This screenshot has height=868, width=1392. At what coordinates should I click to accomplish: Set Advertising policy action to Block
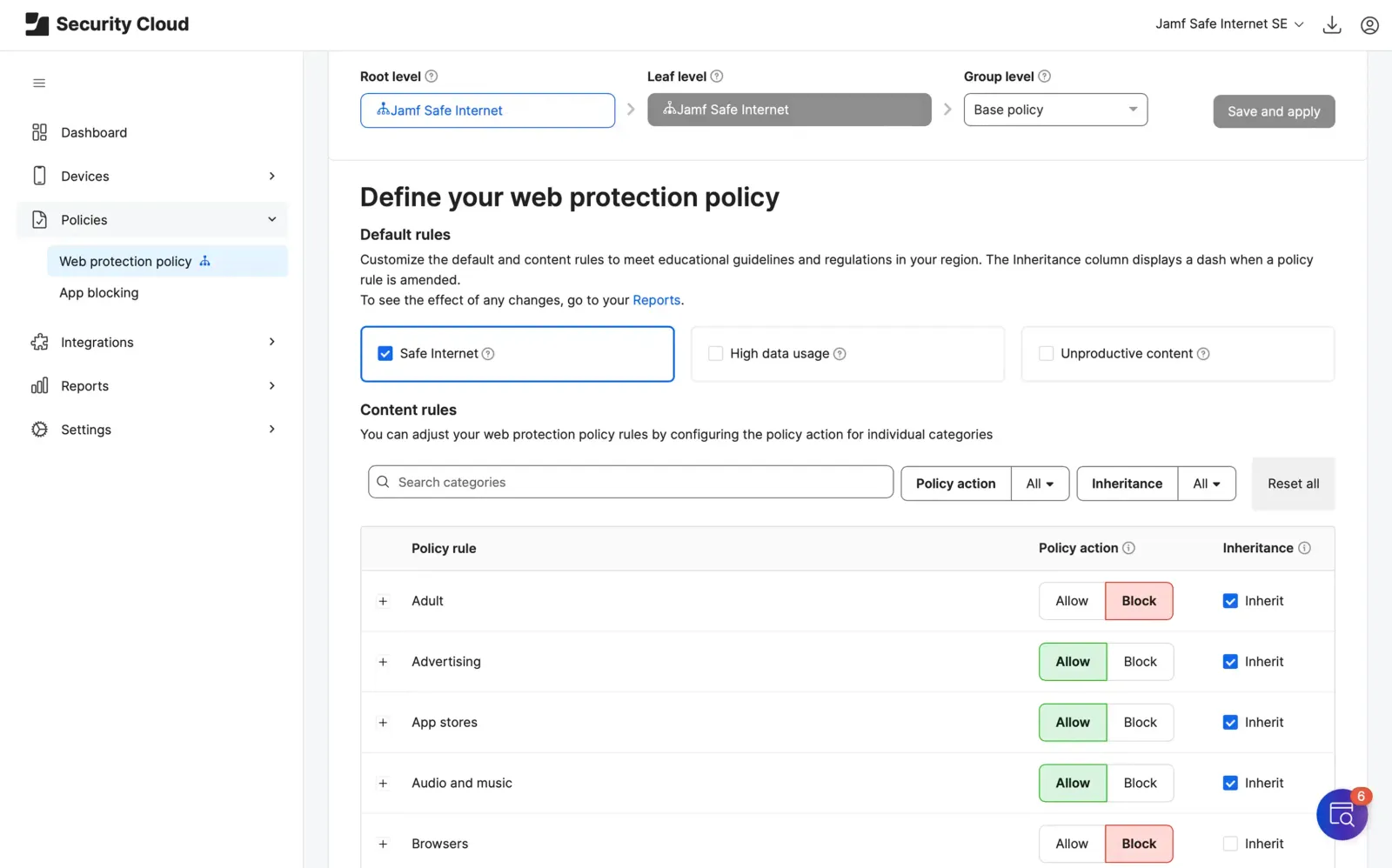coord(1140,662)
